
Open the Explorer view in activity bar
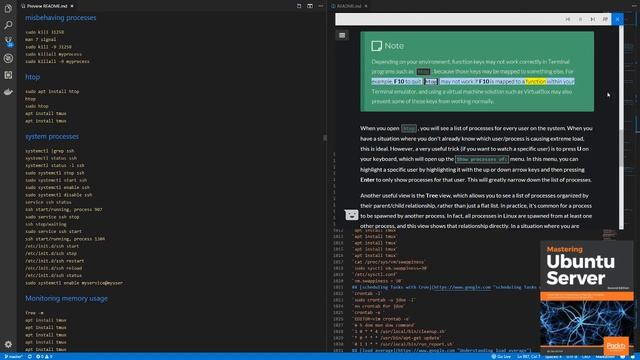8,8
